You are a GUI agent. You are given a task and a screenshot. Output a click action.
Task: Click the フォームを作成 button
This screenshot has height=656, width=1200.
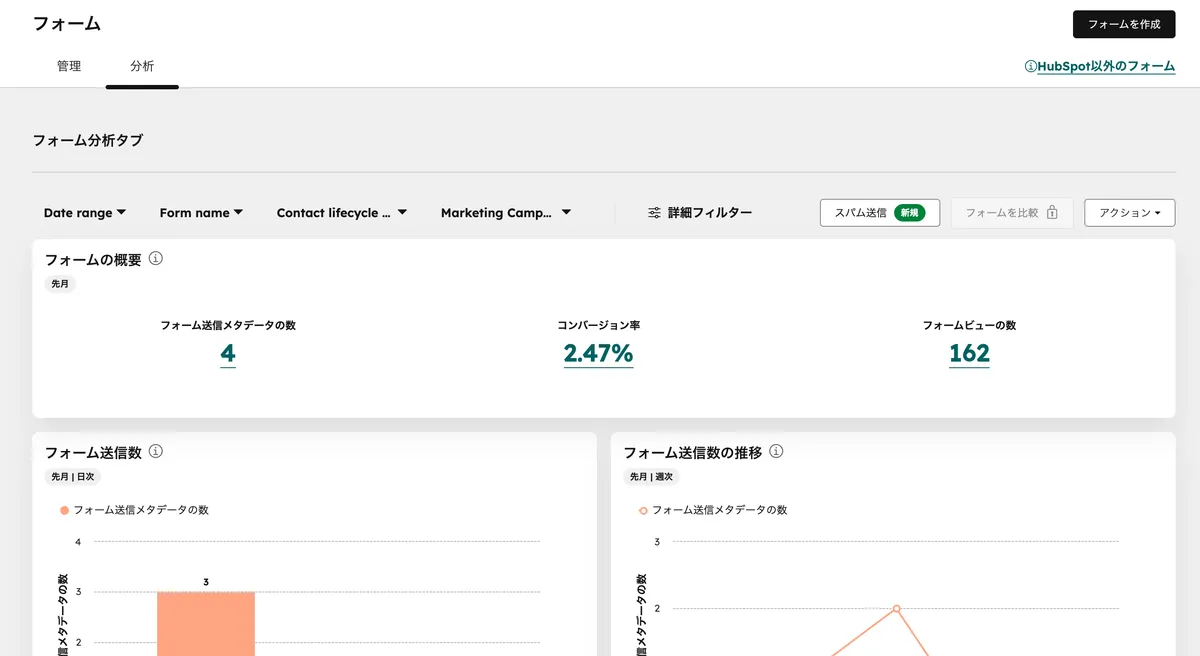(x=1123, y=24)
